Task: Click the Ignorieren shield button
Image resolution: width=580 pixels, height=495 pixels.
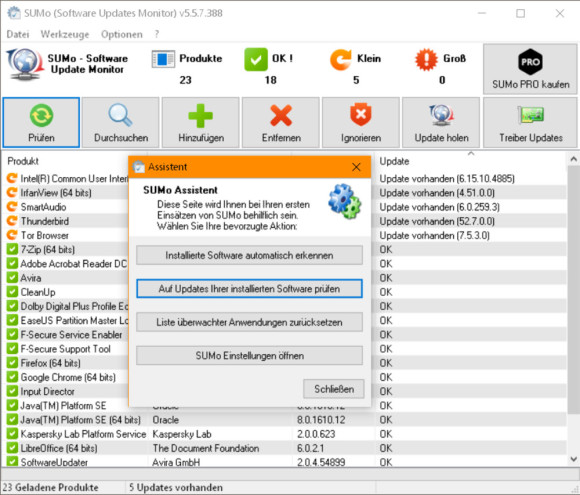Action: click(361, 122)
